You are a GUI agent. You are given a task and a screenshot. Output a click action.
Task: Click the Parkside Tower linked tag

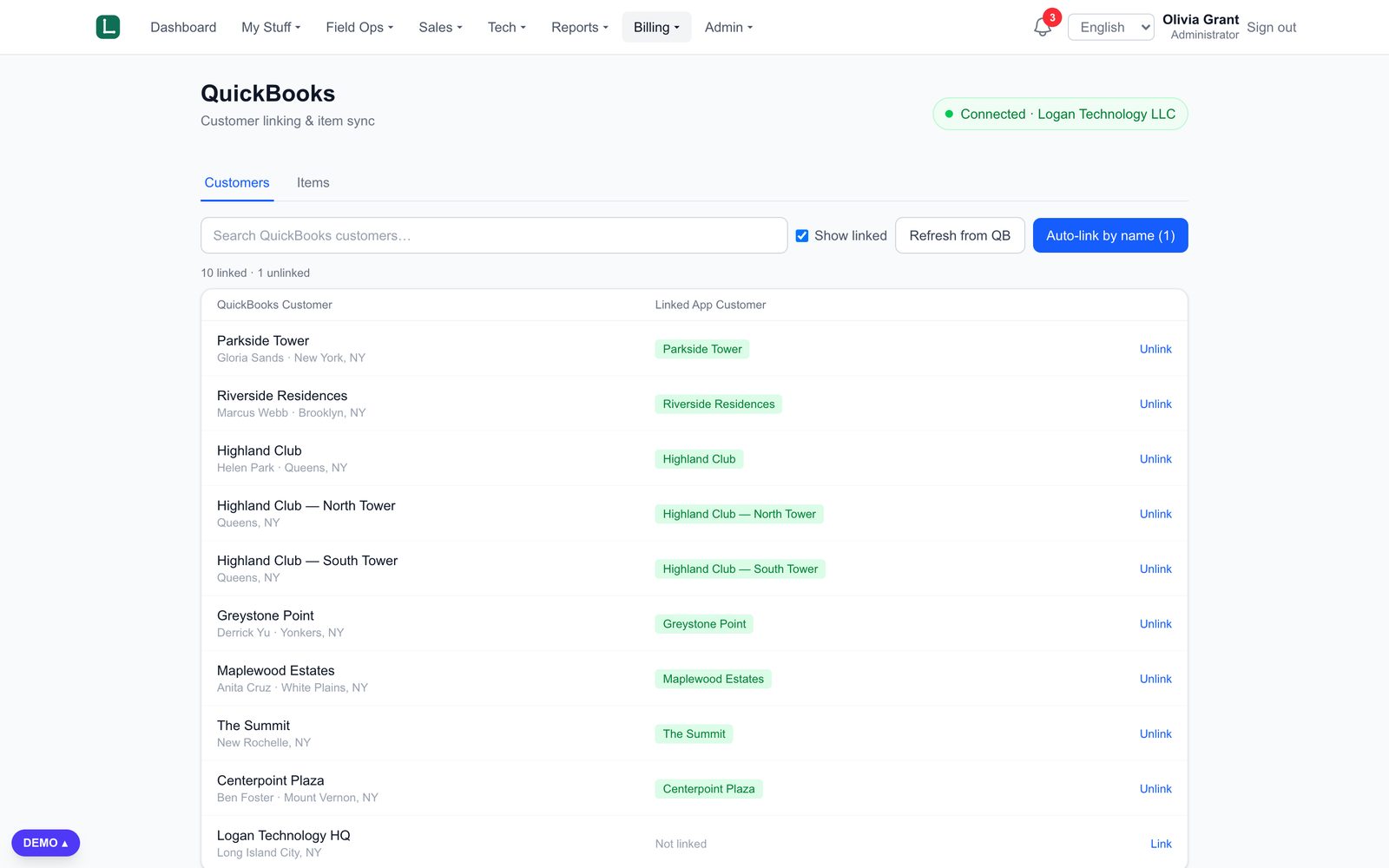702,349
